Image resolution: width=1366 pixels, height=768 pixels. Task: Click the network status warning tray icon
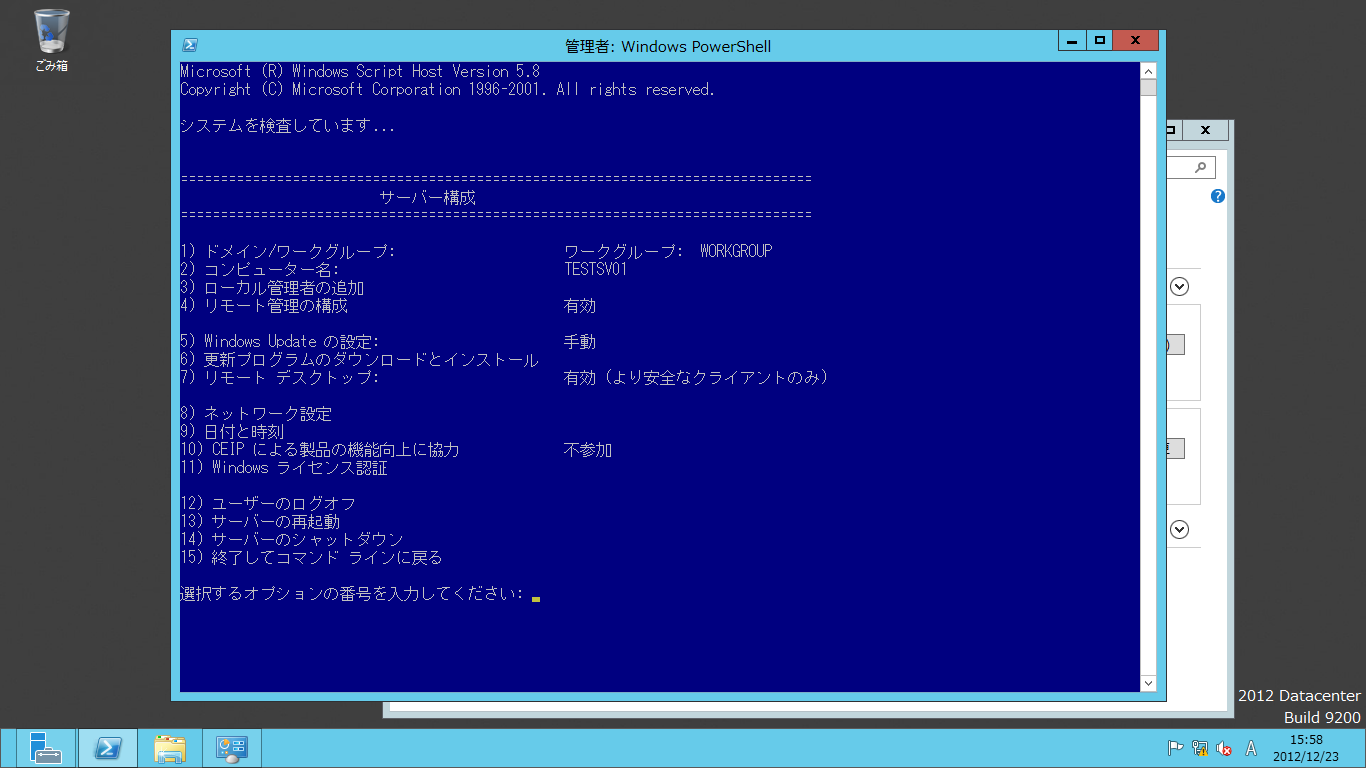(x=1198, y=747)
